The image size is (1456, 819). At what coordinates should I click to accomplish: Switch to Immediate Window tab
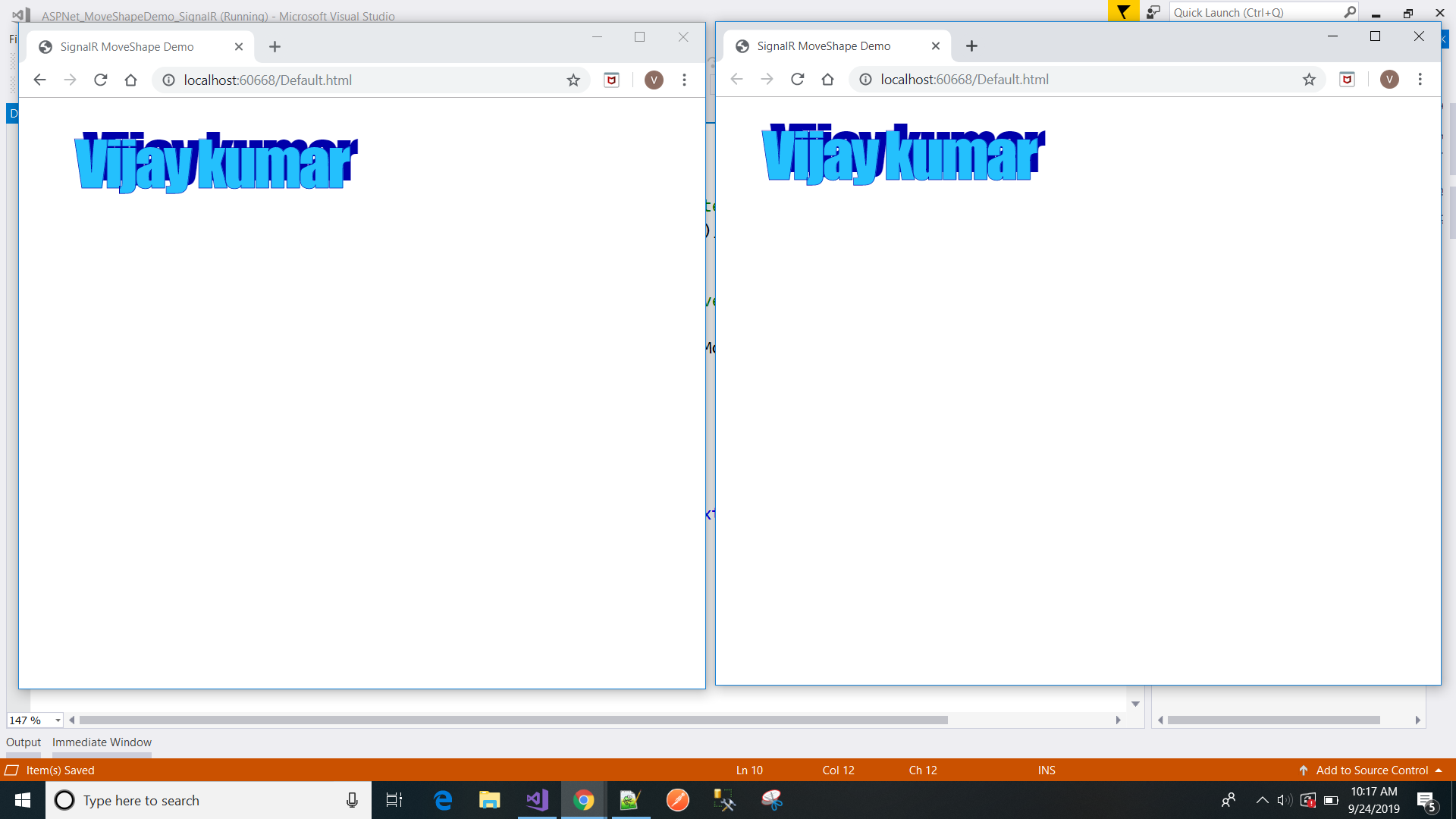coord(102,742)
